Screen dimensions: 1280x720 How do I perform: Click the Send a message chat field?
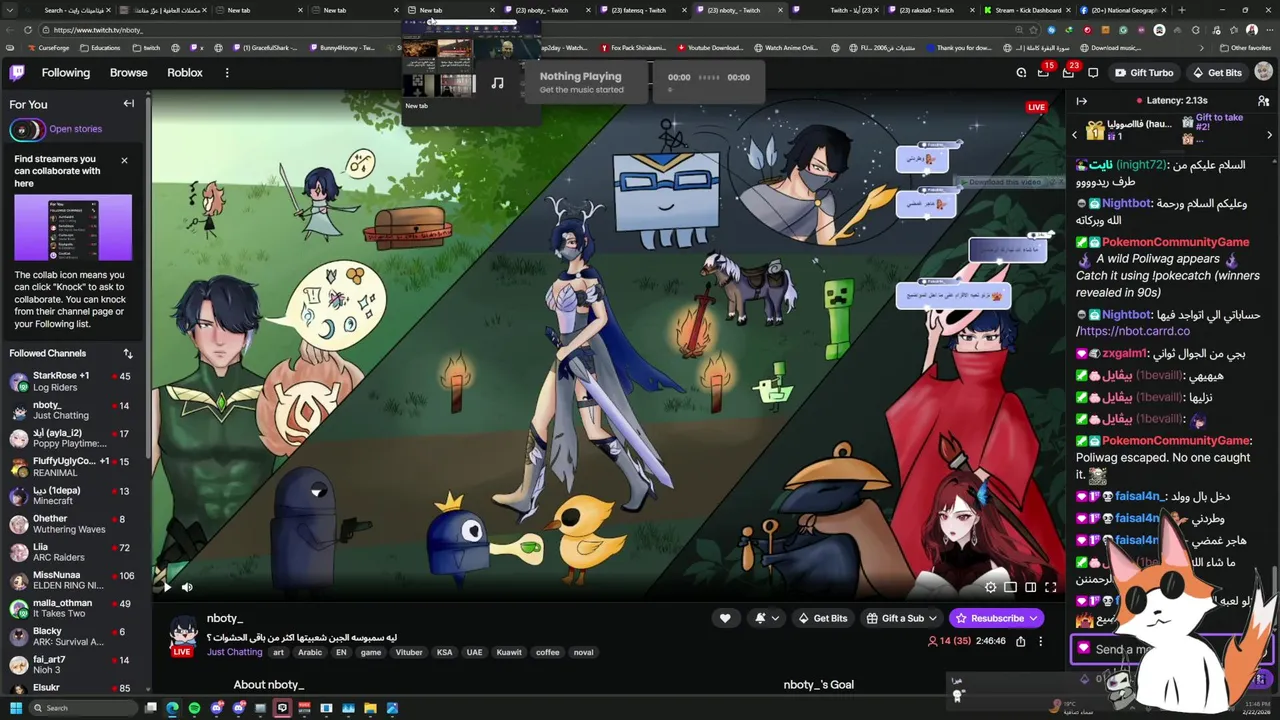click(1170, 649)
